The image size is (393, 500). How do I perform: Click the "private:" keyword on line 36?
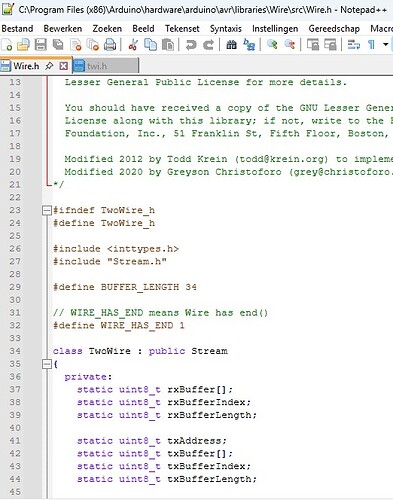click(x=88, y=377)
